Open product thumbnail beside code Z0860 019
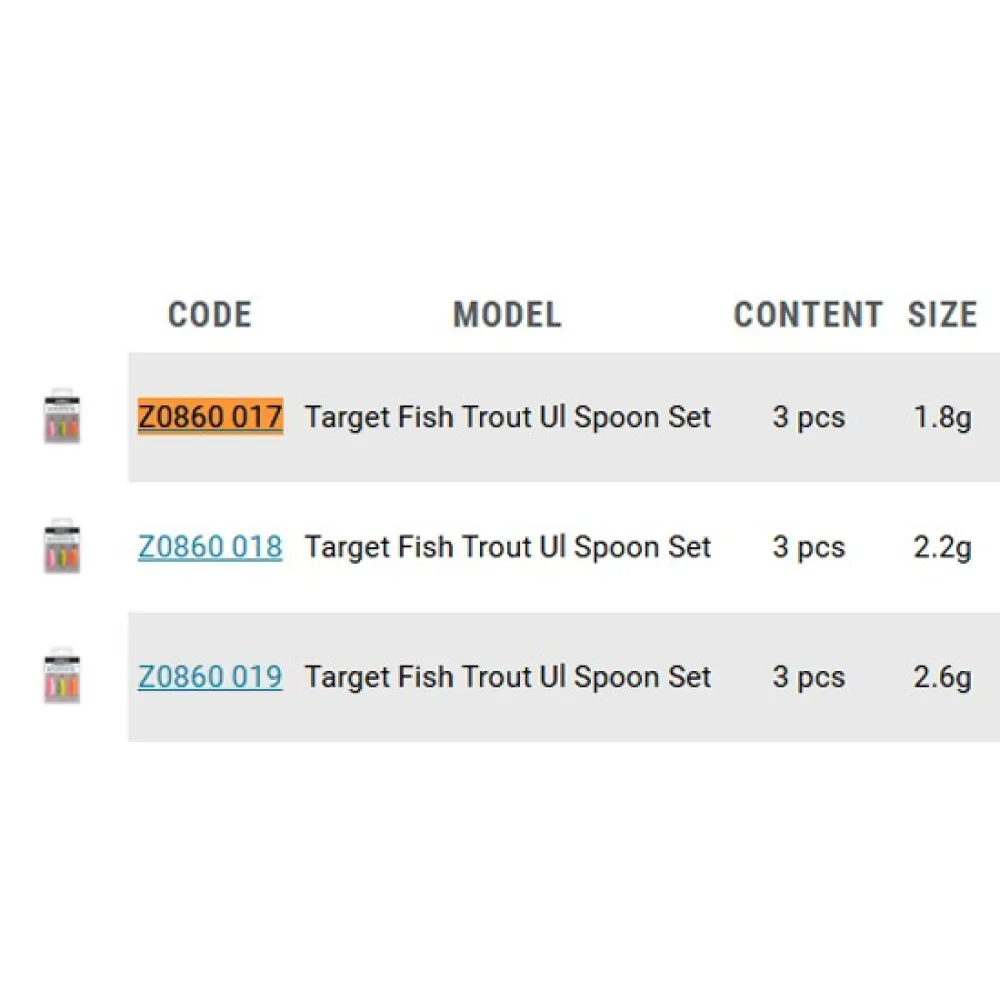 (62, 677)
